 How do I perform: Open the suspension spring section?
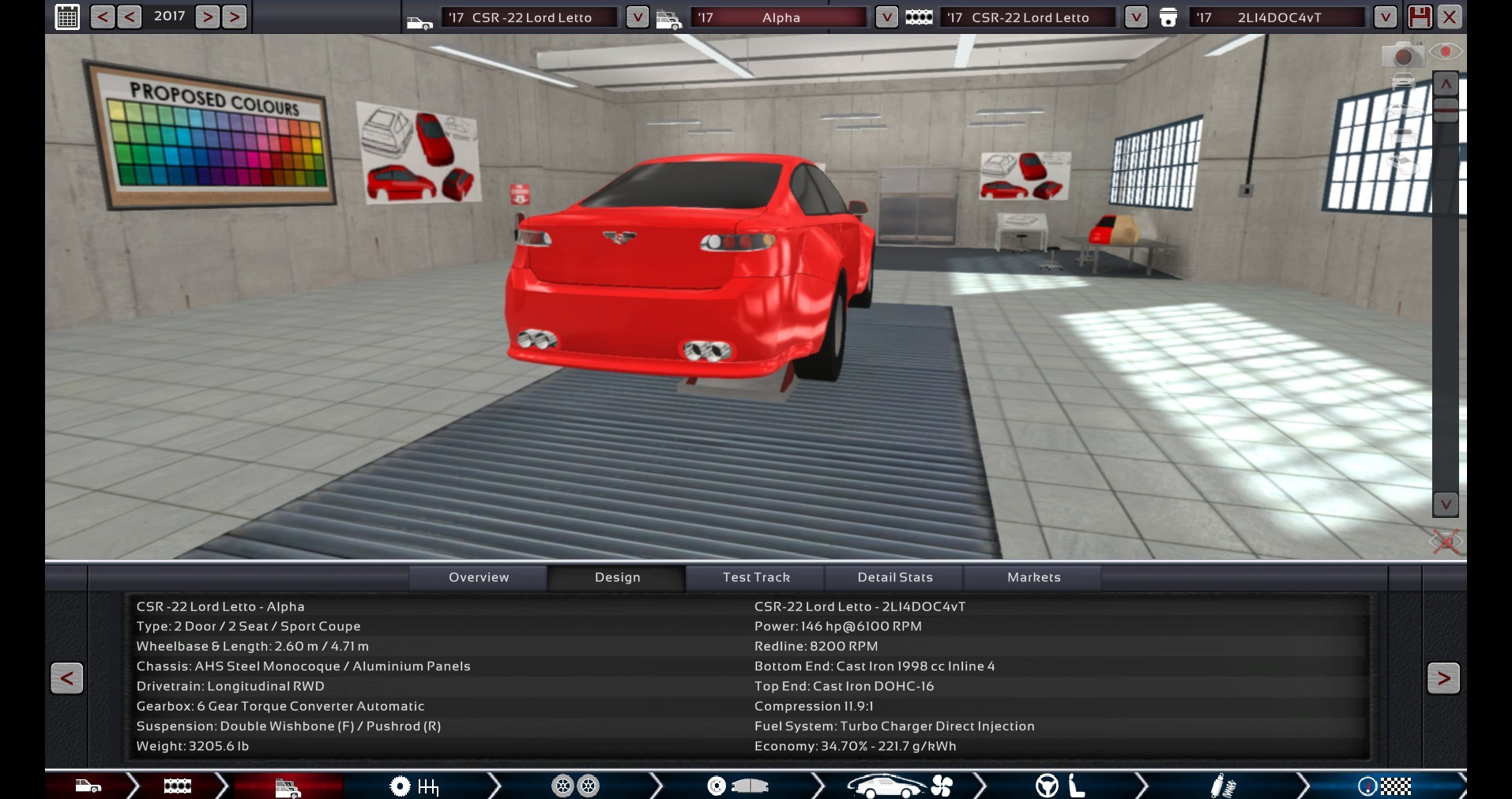click(x=1222, y=786)
